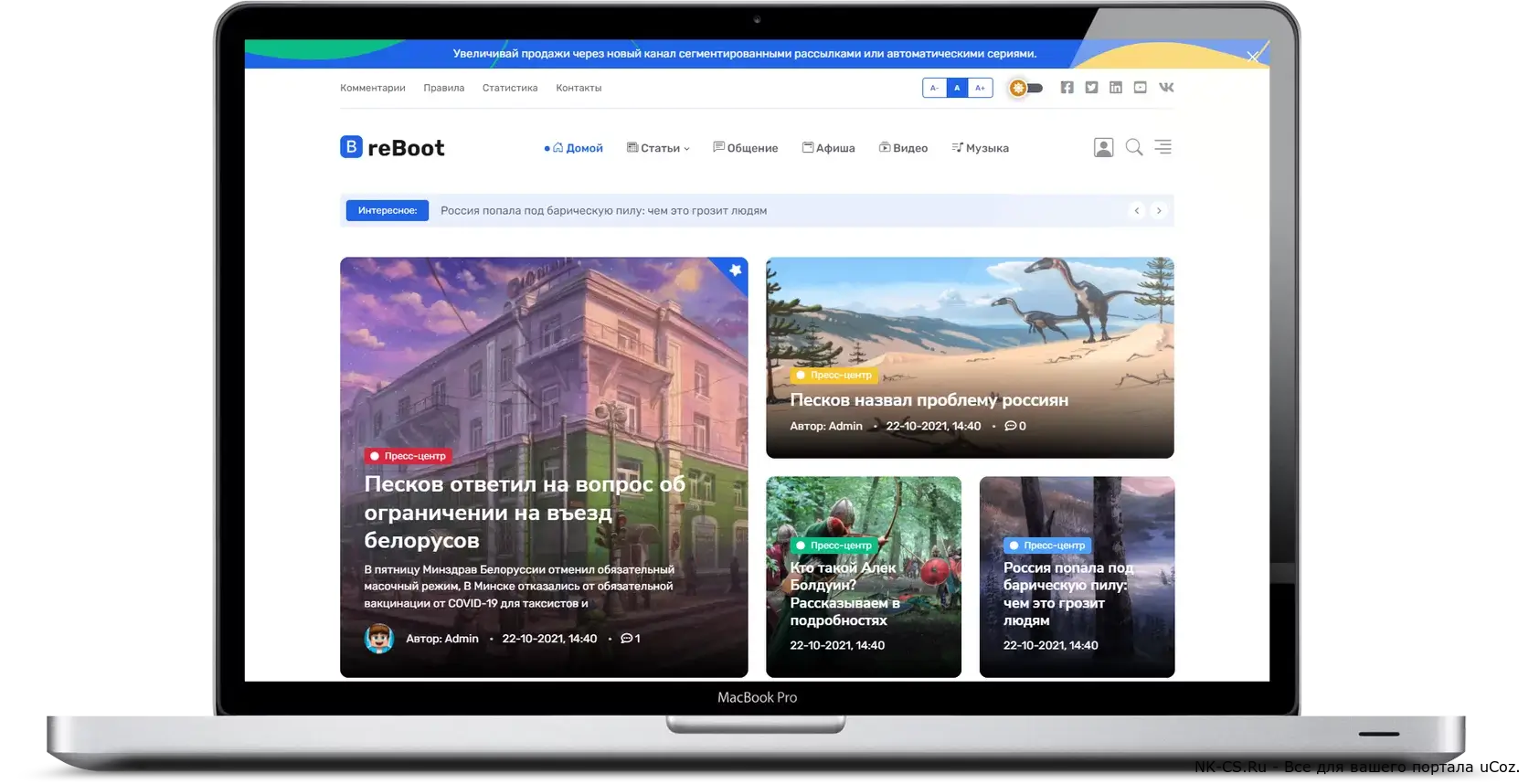Open the YouTube social icon
Viewport: 1529px width, 784px height.
tap(1141, 88)
